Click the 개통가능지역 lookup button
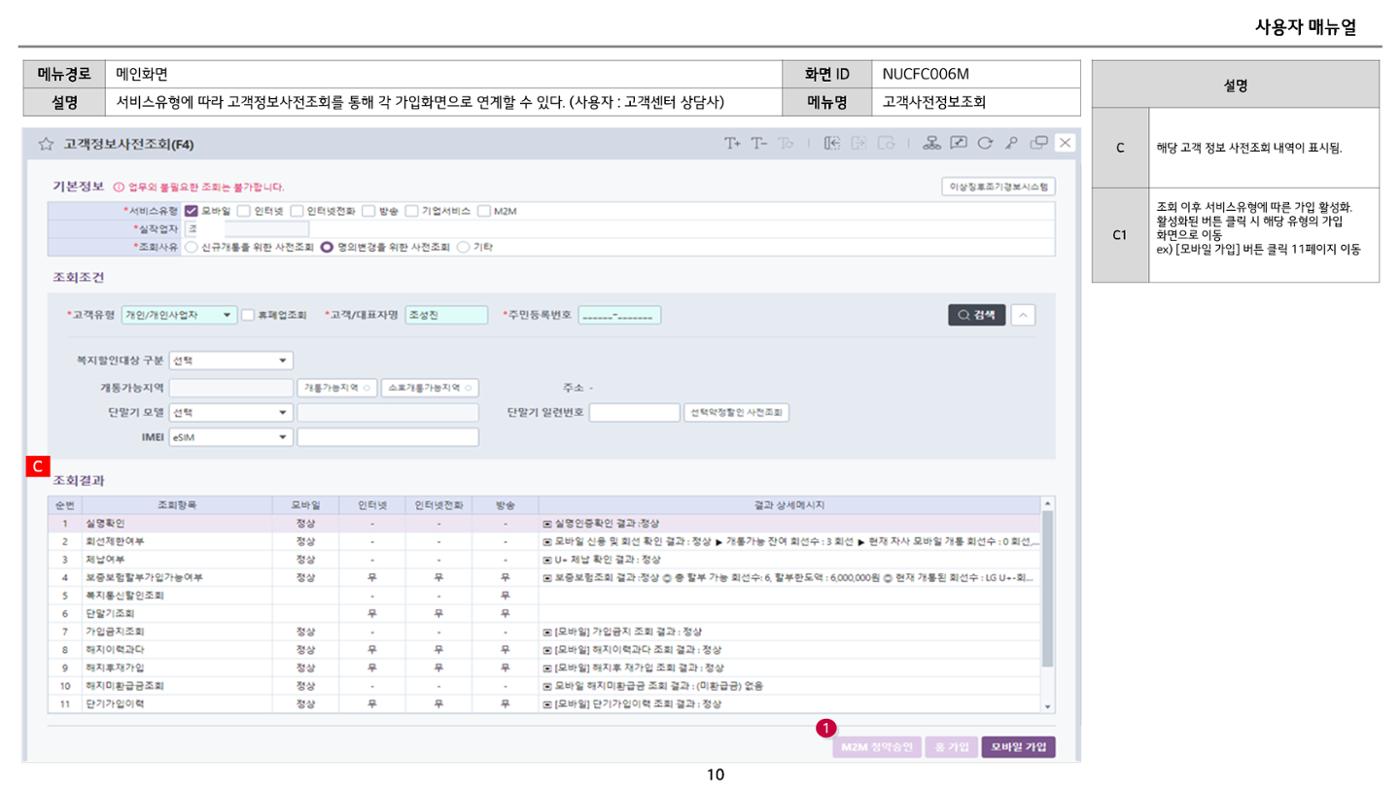The image size is (1400, 788). tap(335, 387)
